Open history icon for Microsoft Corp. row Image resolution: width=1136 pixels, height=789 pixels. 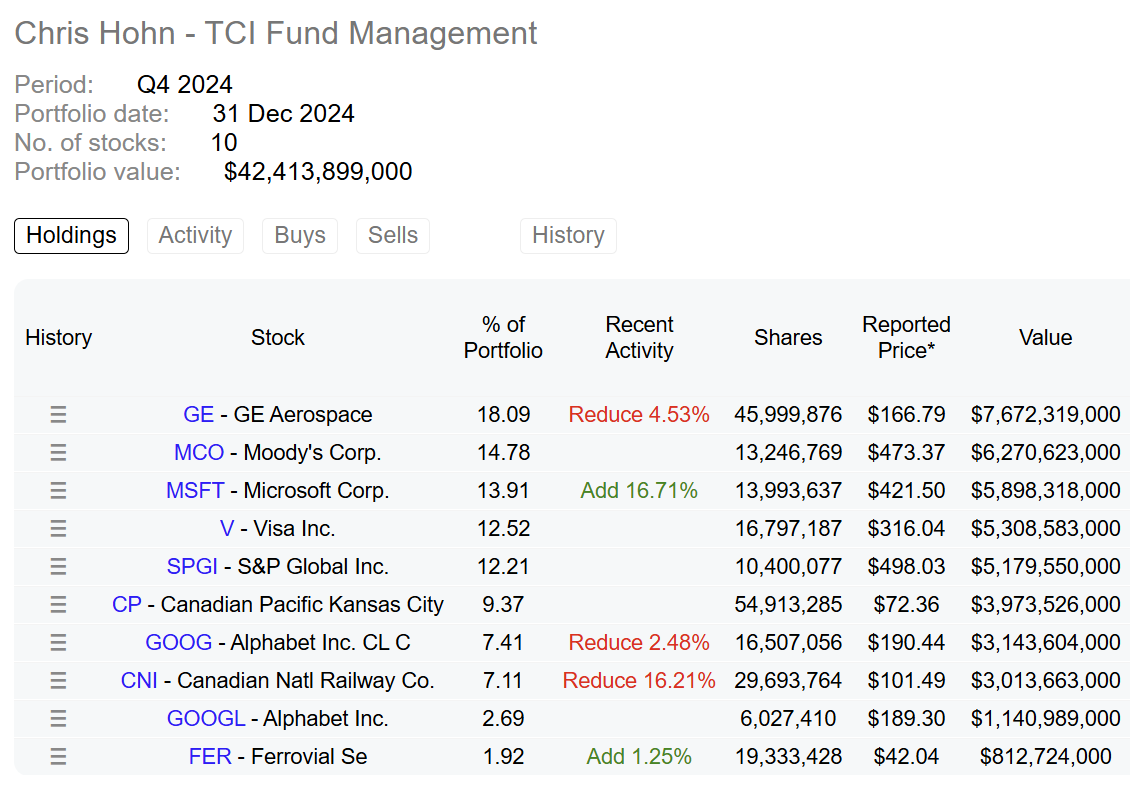pos(58,490)
